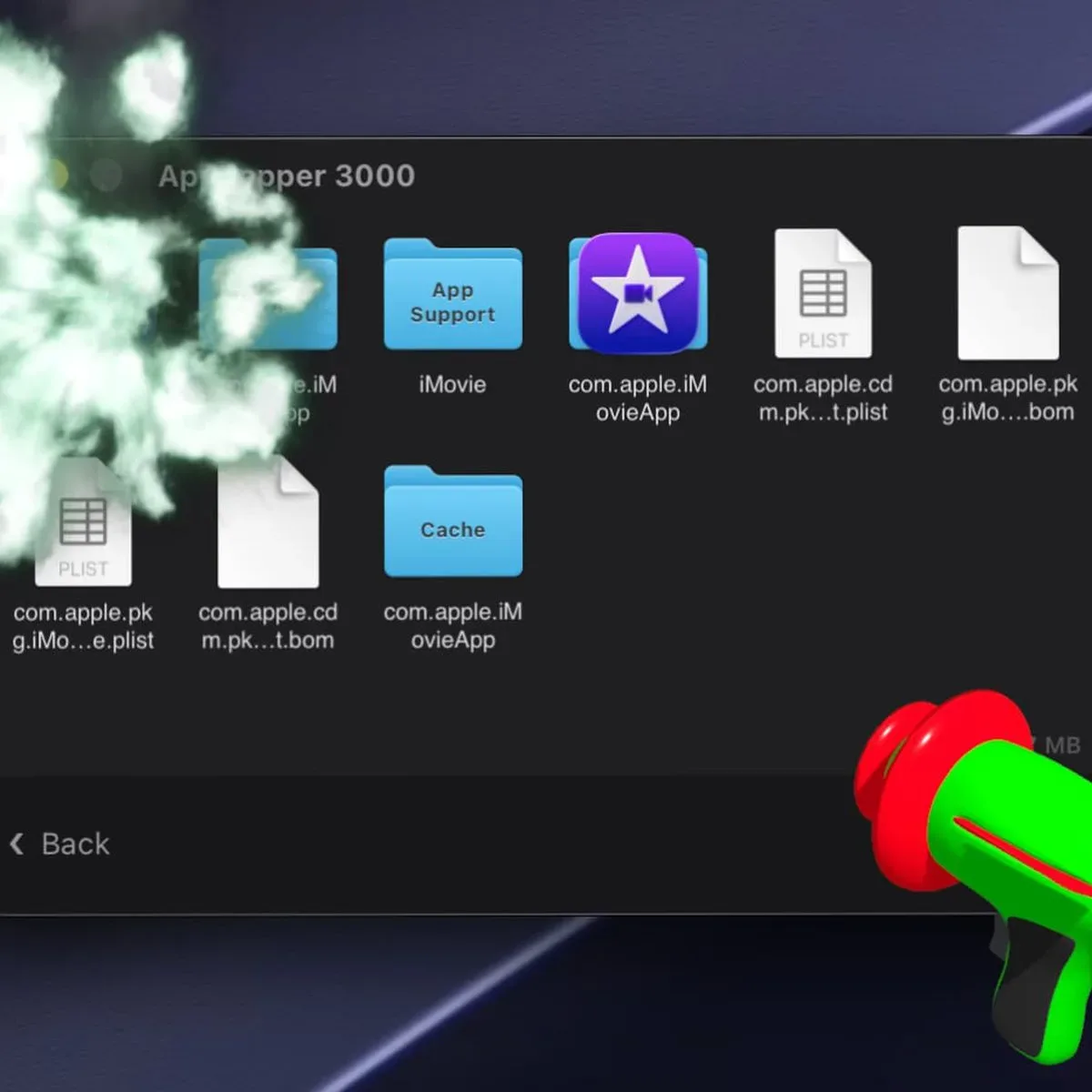Screen dimensions: 1092x1092
Task: Click the Back chevron arrow
Action: point(16,844)
